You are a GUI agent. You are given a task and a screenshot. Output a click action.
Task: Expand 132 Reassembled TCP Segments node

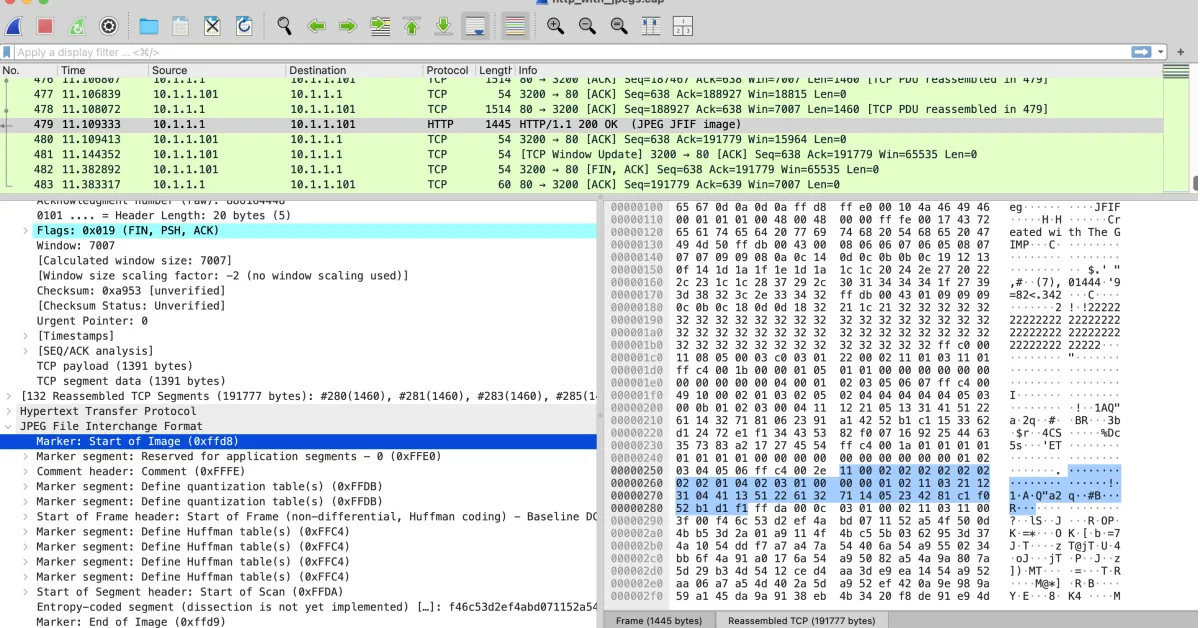point(9,396)
